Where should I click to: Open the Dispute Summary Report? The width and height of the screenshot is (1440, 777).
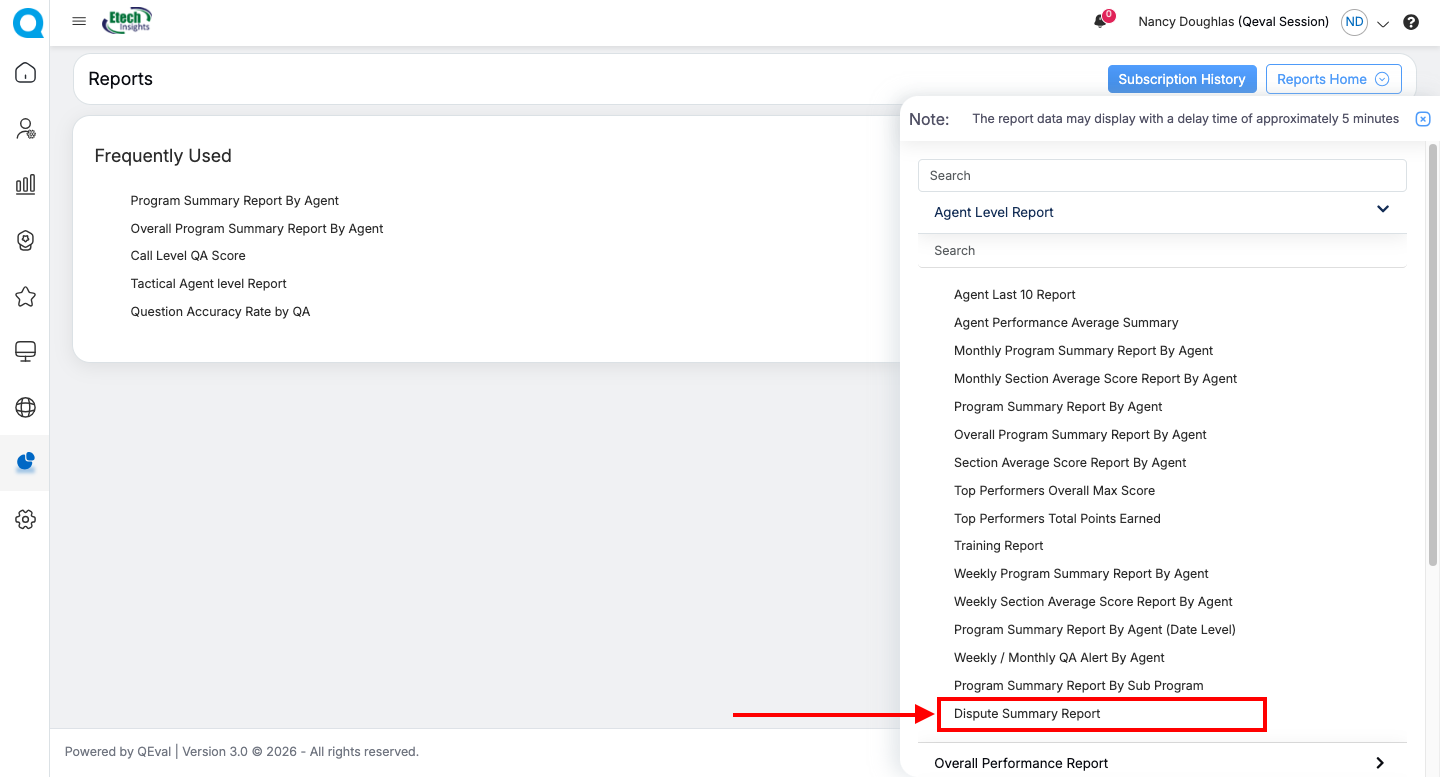pyautogui.click(x=1027, y=714)
